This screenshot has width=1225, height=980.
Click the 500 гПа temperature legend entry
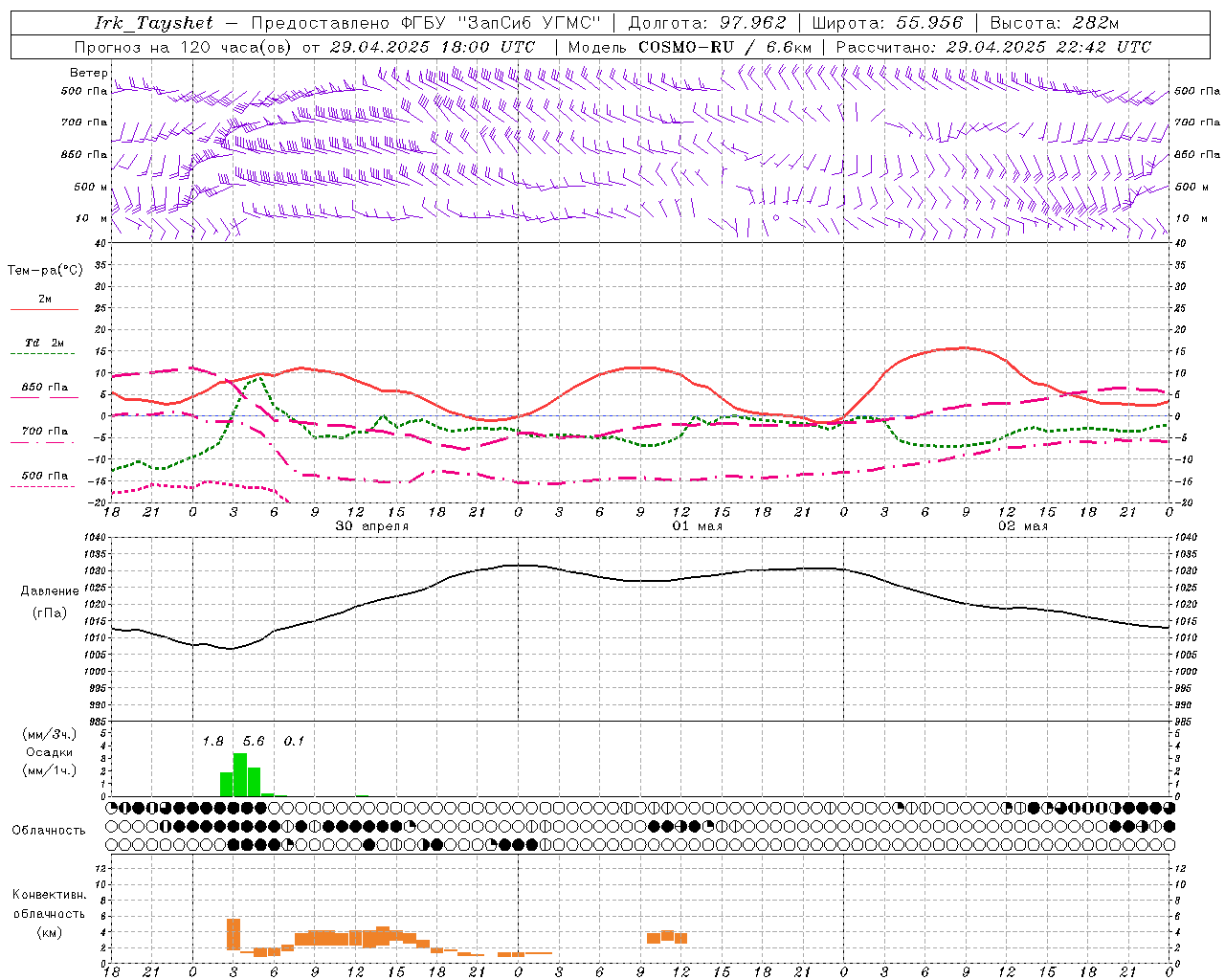coord(44,479)
